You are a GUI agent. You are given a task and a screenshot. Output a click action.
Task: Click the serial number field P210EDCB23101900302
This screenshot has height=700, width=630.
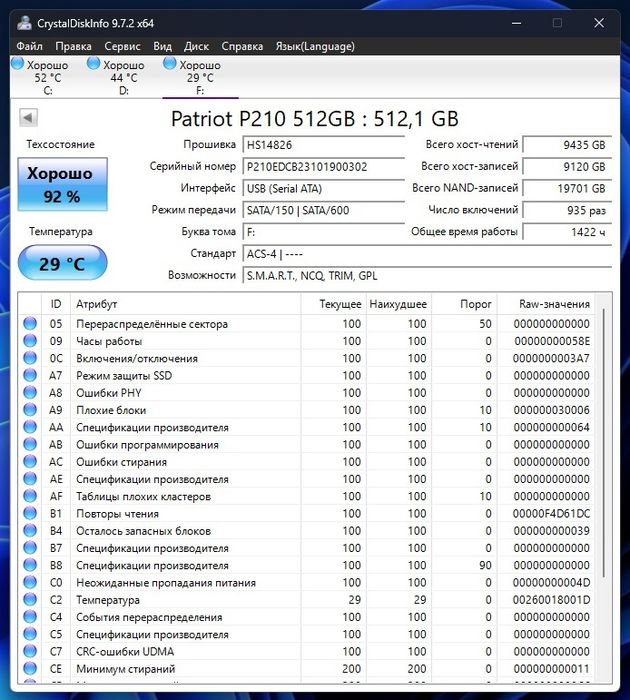(324, 167)
